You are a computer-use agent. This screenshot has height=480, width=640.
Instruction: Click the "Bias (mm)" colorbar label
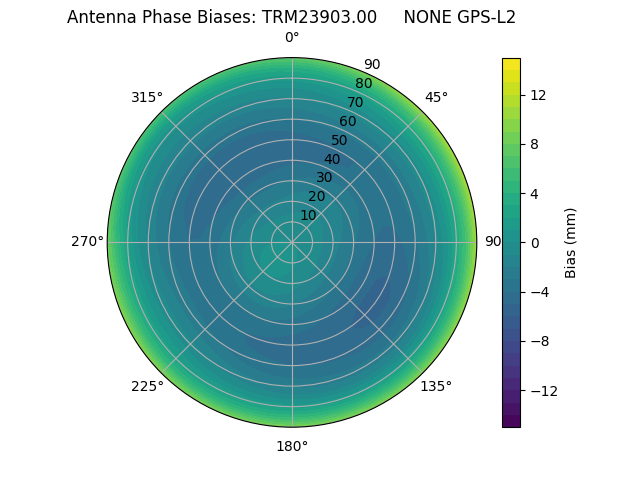(571, 242)
